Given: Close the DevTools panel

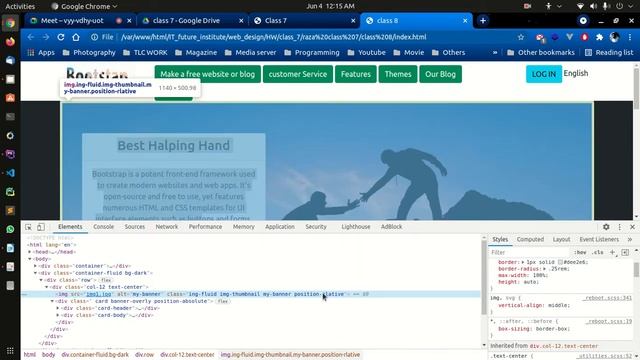Looking at the screenshot, I should (x=632, y=227).
